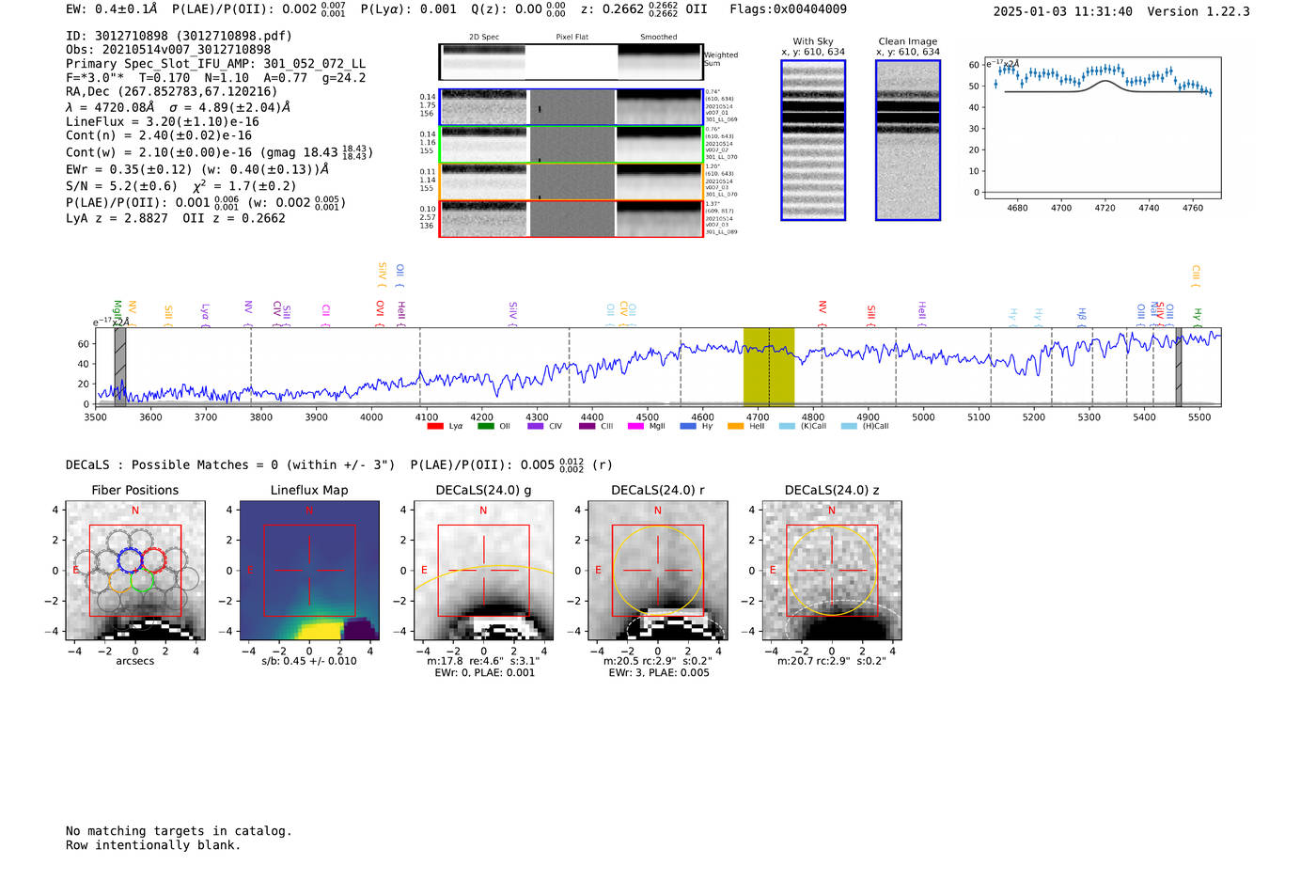This screenshot has height=896, width=1316.
Task: Click the 'ID: 3012710898 (3012710898.pdf)' line
Action: [179, 36]
